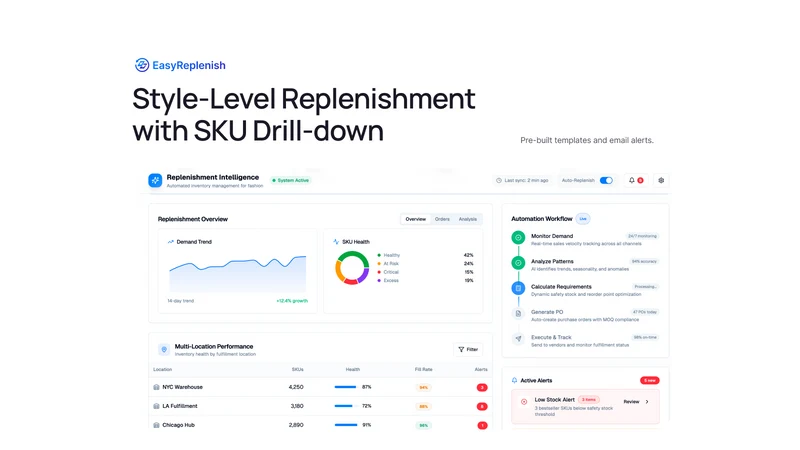Click the LA Fulfillment building icon
Screen dimensions: 800x450
point(156,406)
